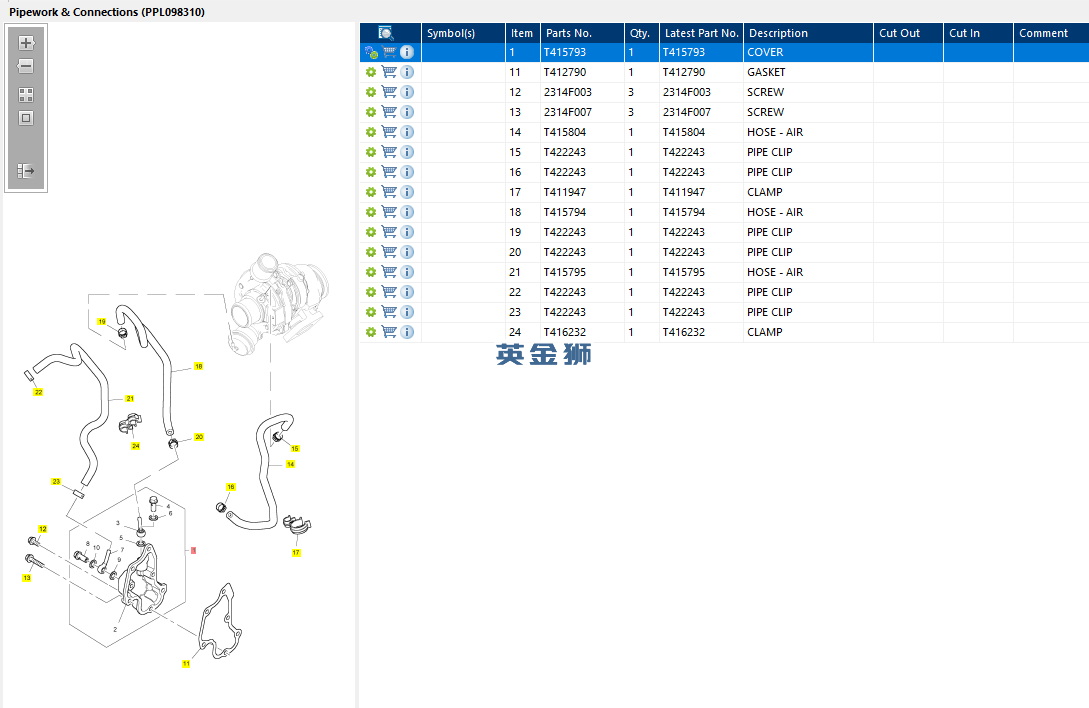
Task: Select callout 11 on the diagram
Action: pyautogui.click(x=186, y=664)
